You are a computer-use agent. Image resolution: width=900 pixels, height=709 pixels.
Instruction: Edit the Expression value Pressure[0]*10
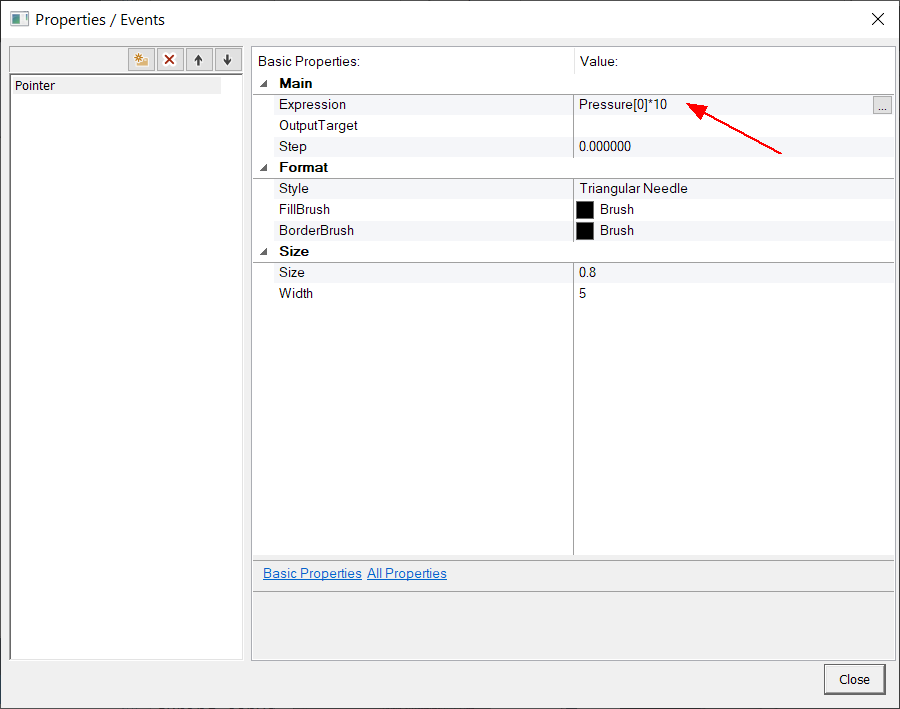point(623,105)
